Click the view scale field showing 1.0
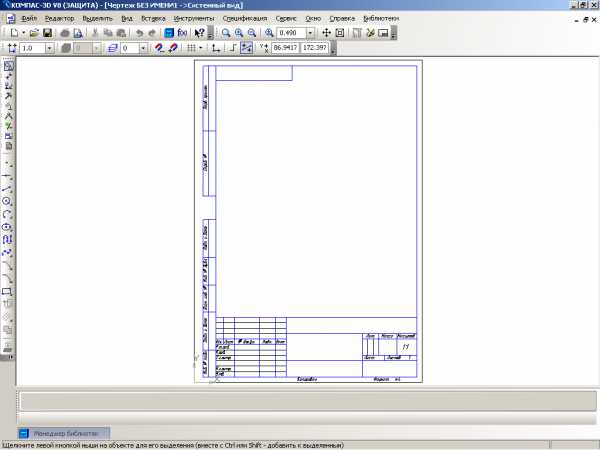600x450 pixels. point(32,48)
